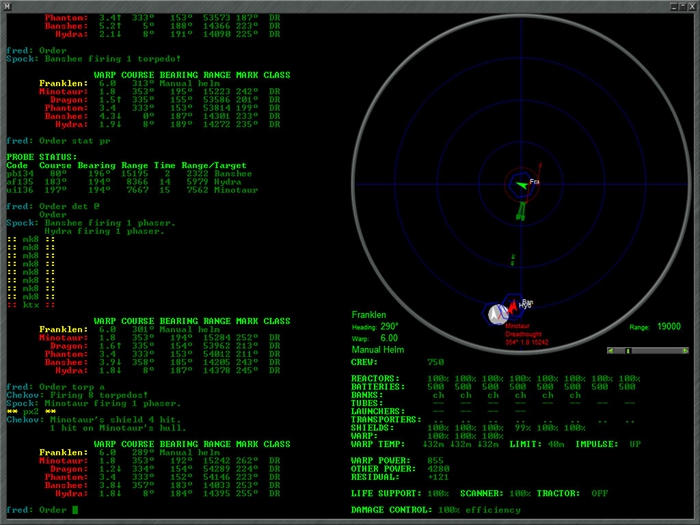Click the Order command input prompt
Screen dimensions: 700x525
pyautogui.click(x=40, y=510)
